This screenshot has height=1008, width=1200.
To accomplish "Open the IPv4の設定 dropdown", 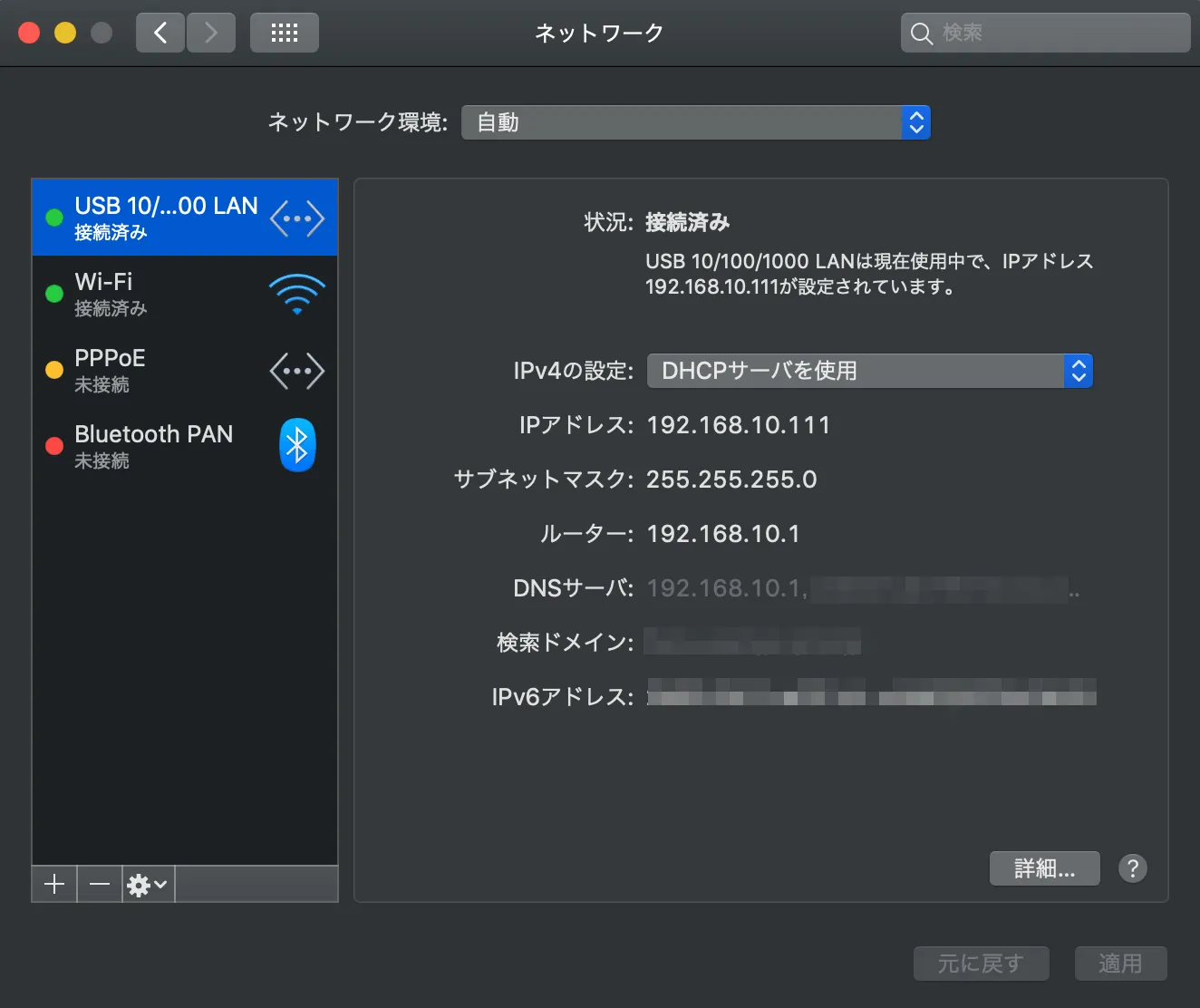I will (870, 371).
